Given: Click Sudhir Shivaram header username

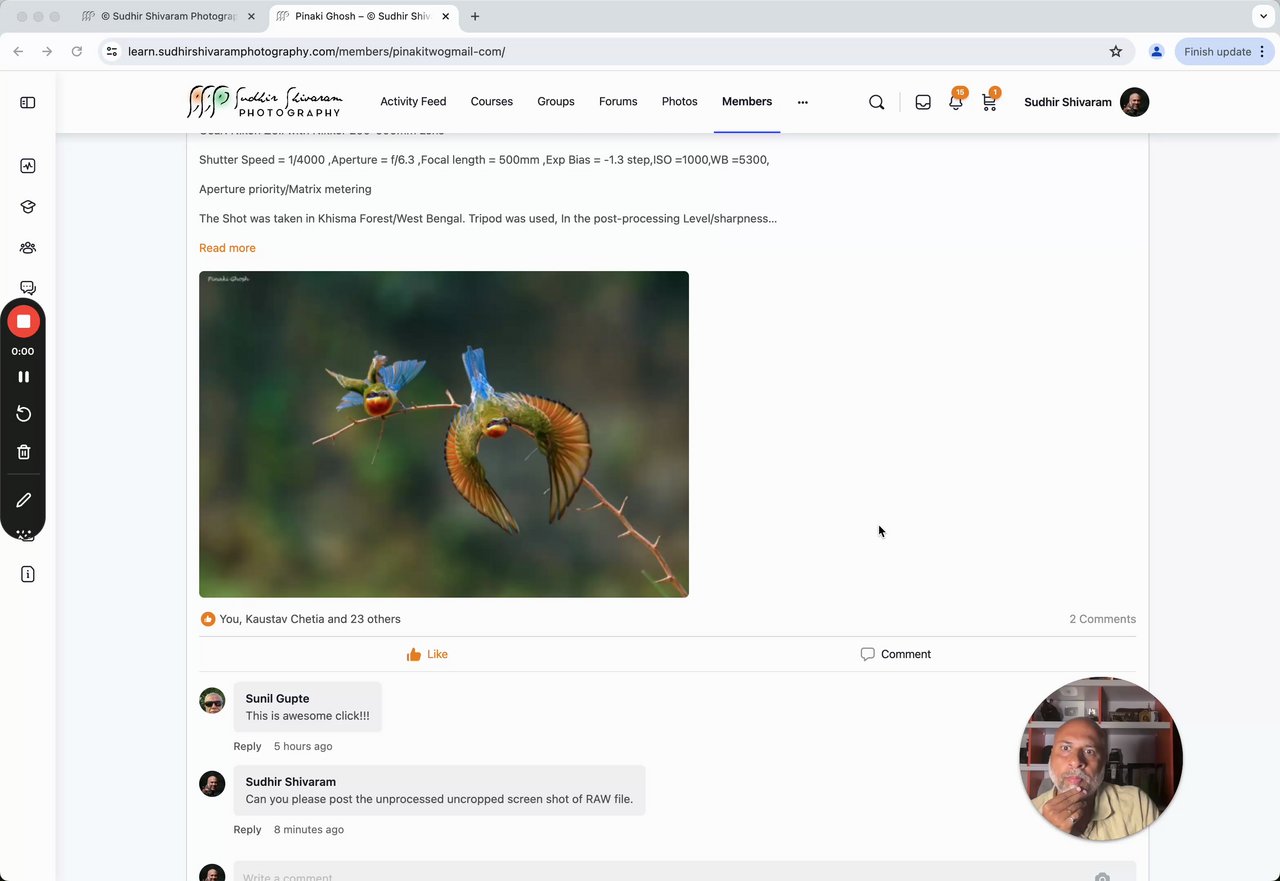Looking at the screenshot, I should click(x=1067, y=102).
